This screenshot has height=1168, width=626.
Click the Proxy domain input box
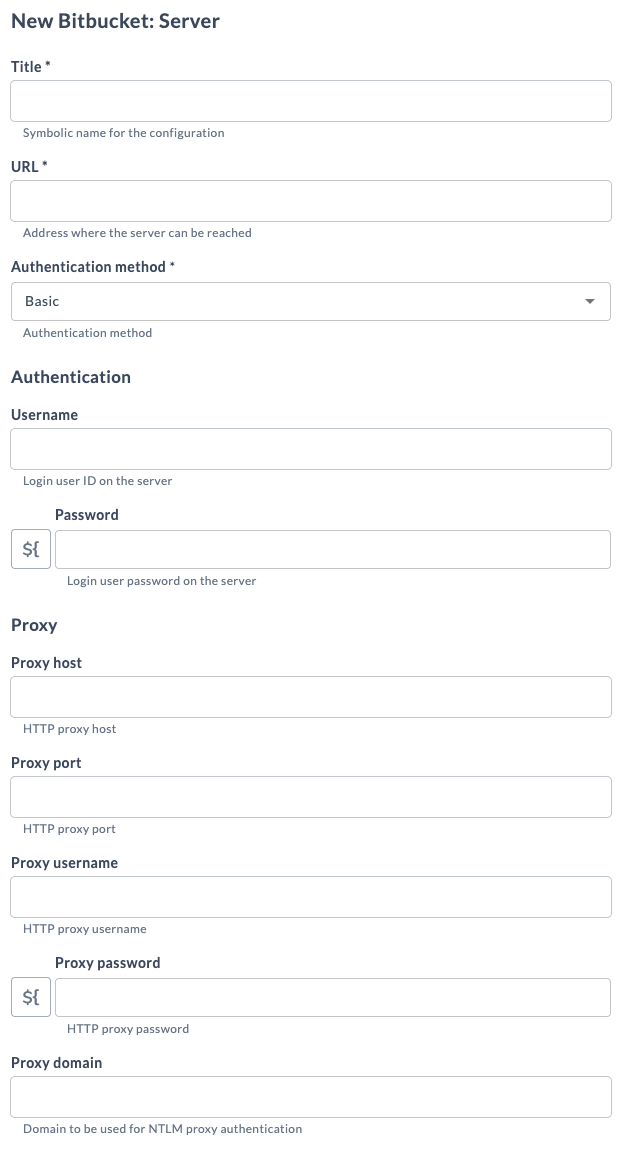(x=310, y=1096)
